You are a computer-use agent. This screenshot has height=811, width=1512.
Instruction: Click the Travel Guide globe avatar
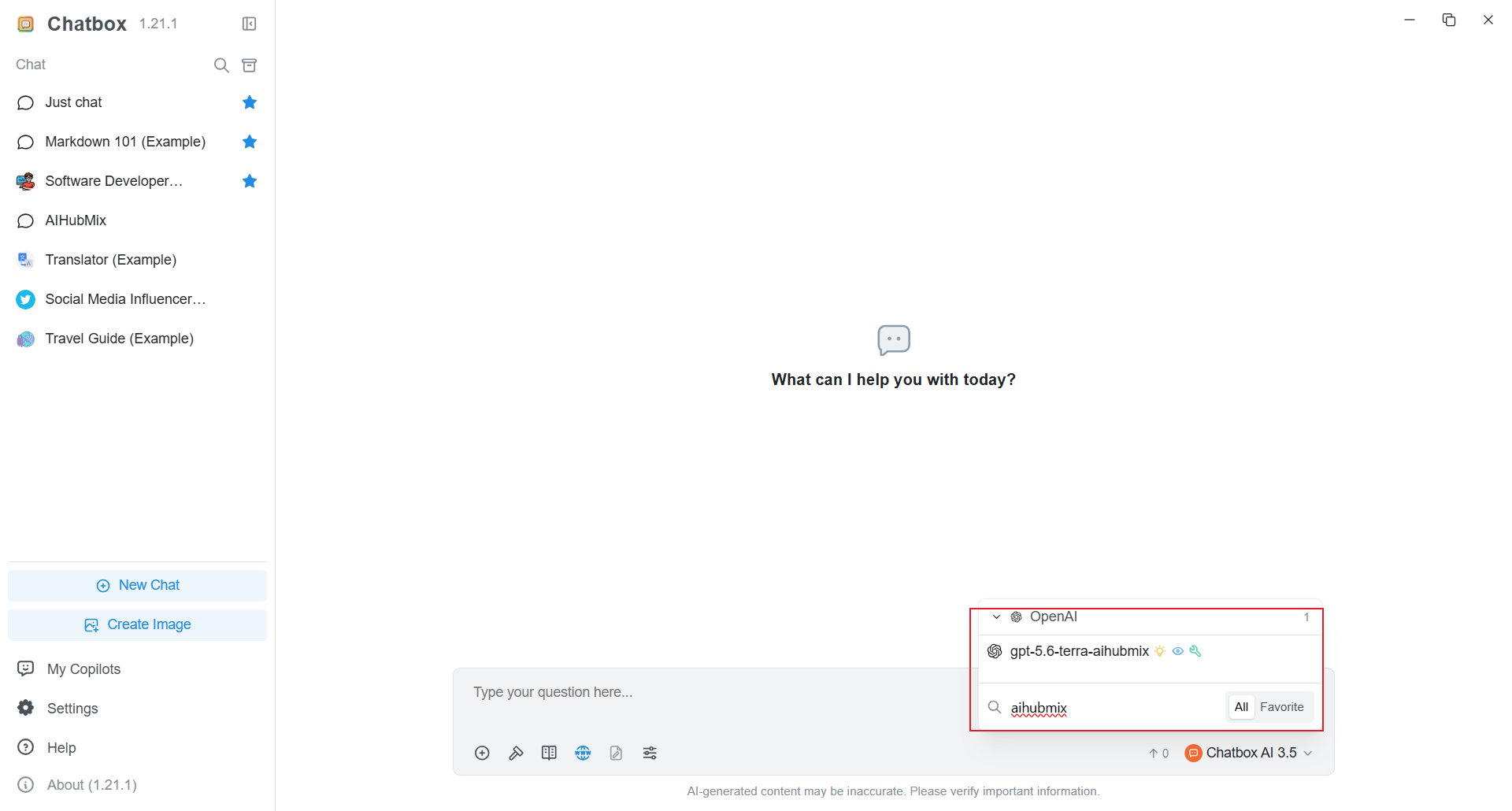[x=25, y=339]
